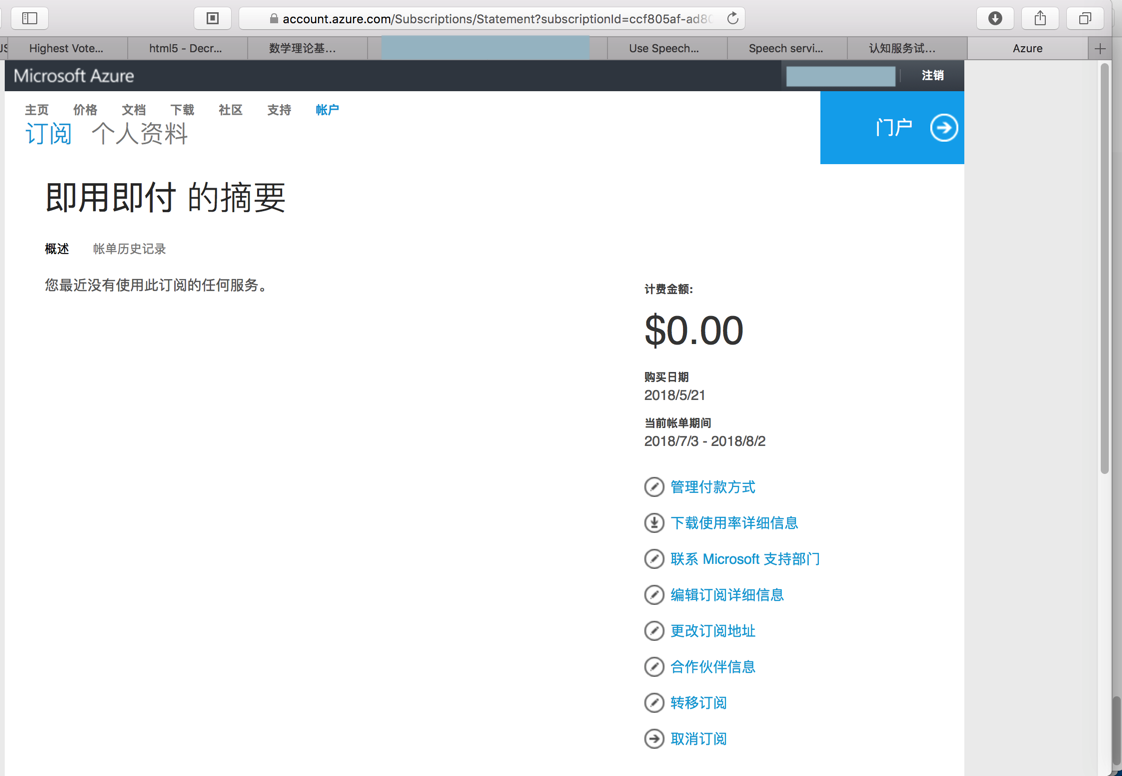Open the 取消订阅 link
This screenshot has width=1122, height=776.
click(x=698, y=738)
